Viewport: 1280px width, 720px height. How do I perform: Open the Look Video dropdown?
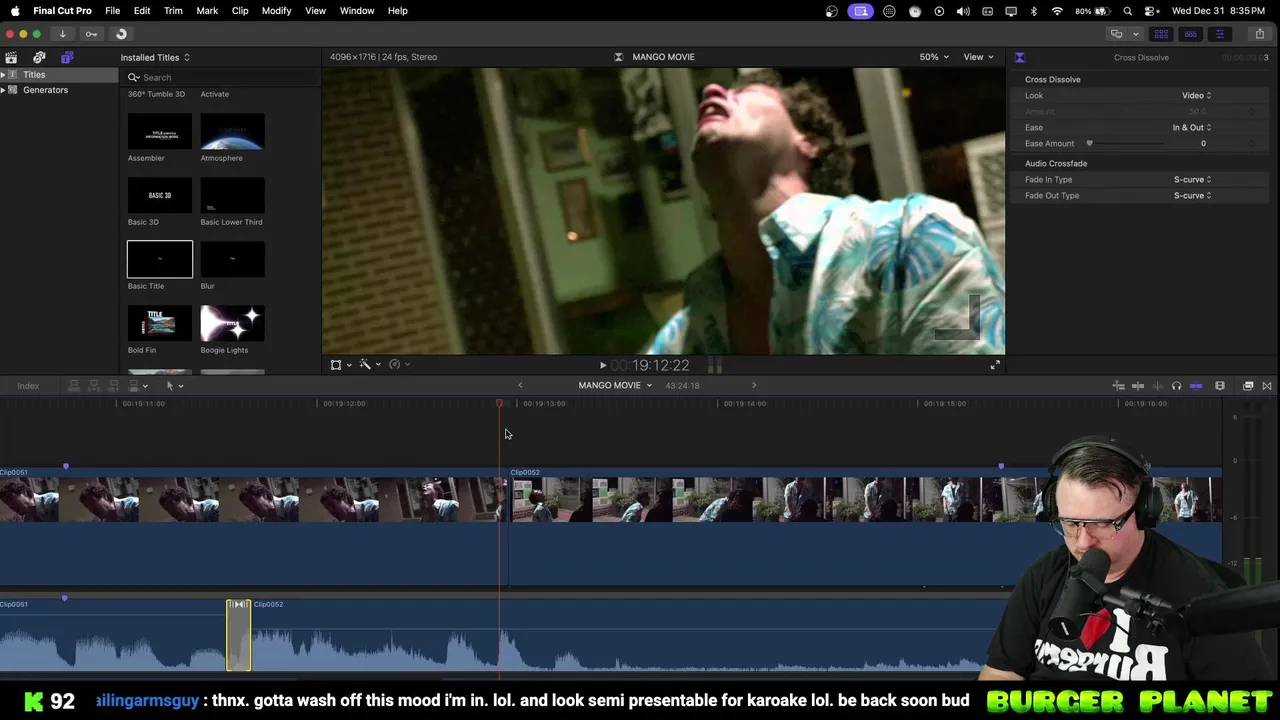(x=1196, y=96)
